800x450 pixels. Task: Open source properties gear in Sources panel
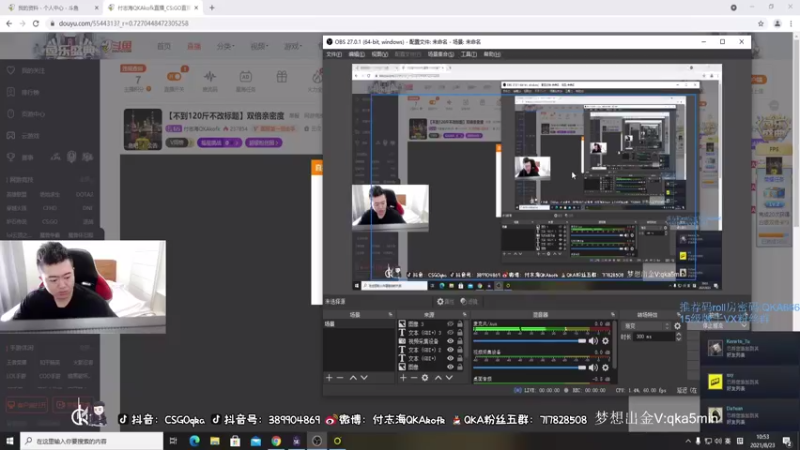pyautogui.click(x=425, y=378)
